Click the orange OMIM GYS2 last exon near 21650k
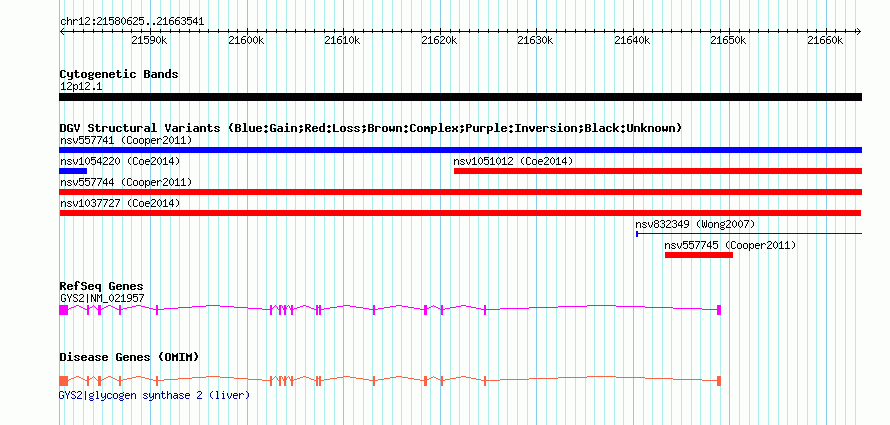Viewport: 890px width, 425px height. click(719, 381)
